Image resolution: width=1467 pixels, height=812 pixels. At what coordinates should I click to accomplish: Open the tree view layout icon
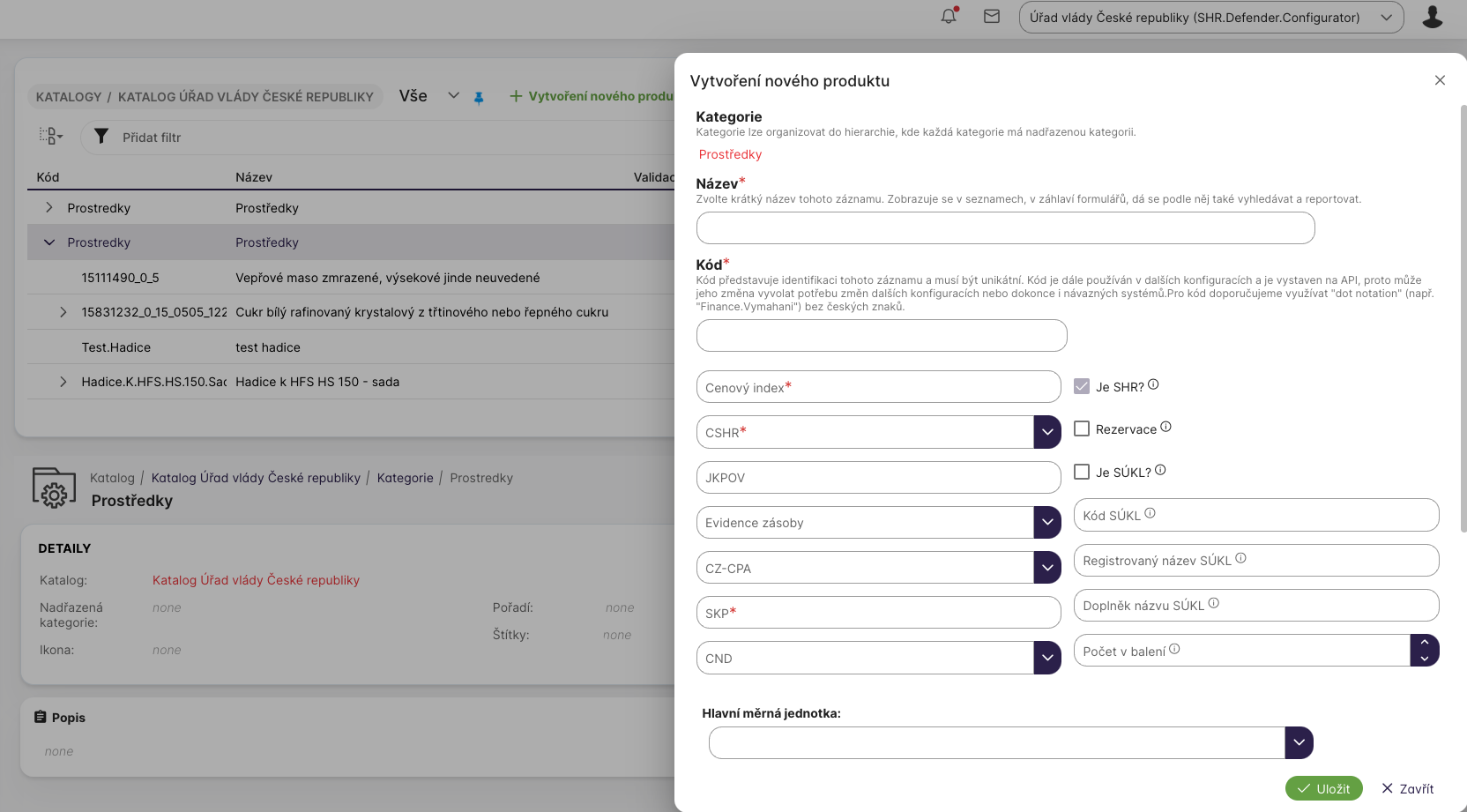(x=50, y=136)
